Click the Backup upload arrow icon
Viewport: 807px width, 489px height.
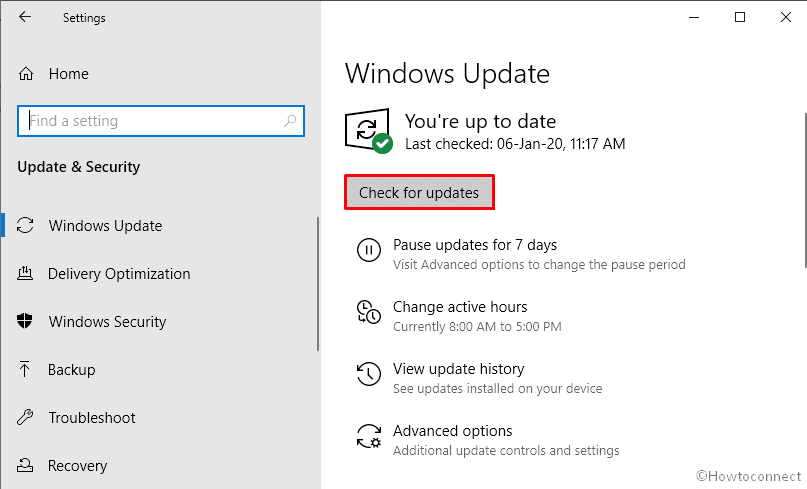[x=24, y=369]
